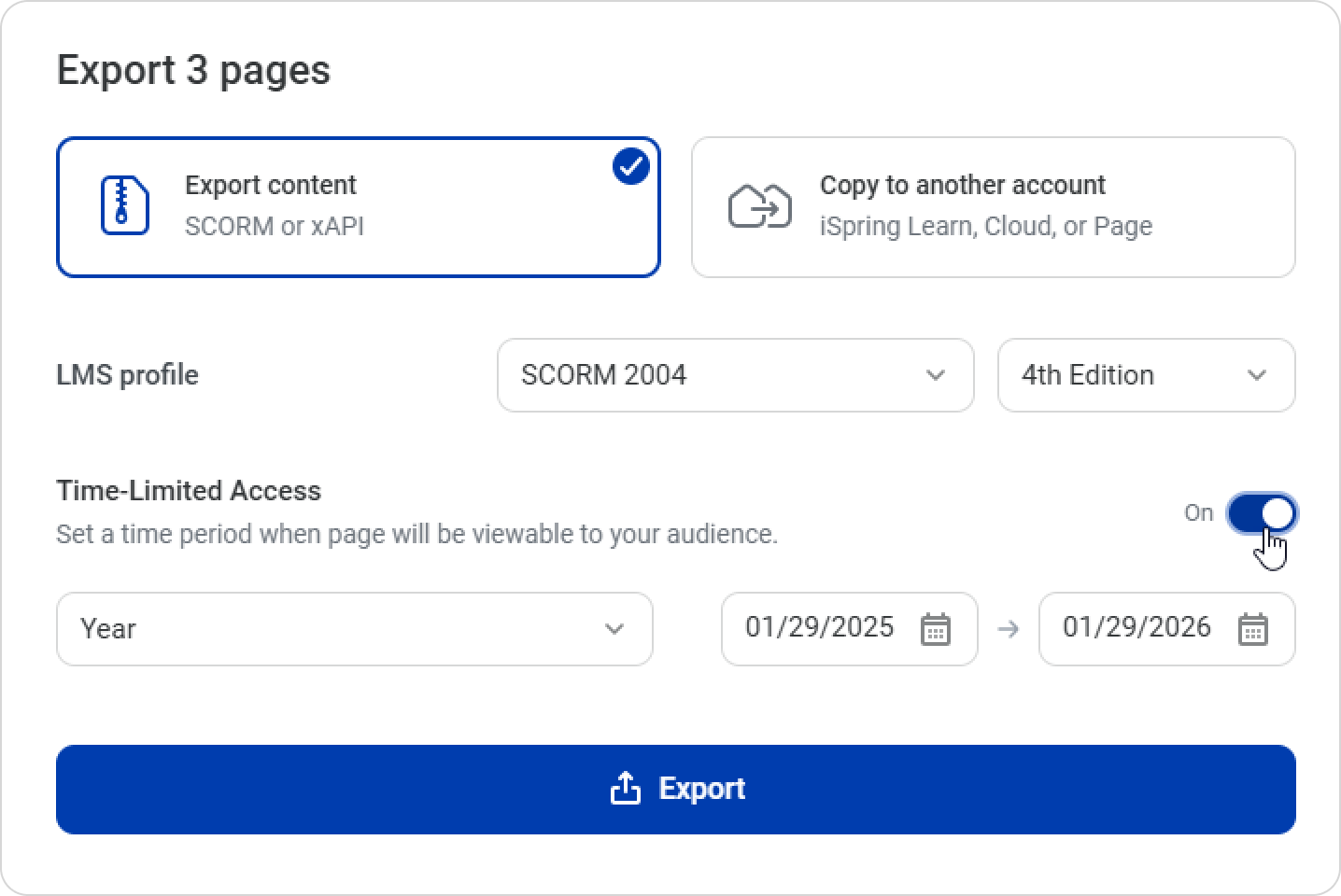
Task: Open the Year period dropdown
Action: pyautogui.click(x=354, y=629)
